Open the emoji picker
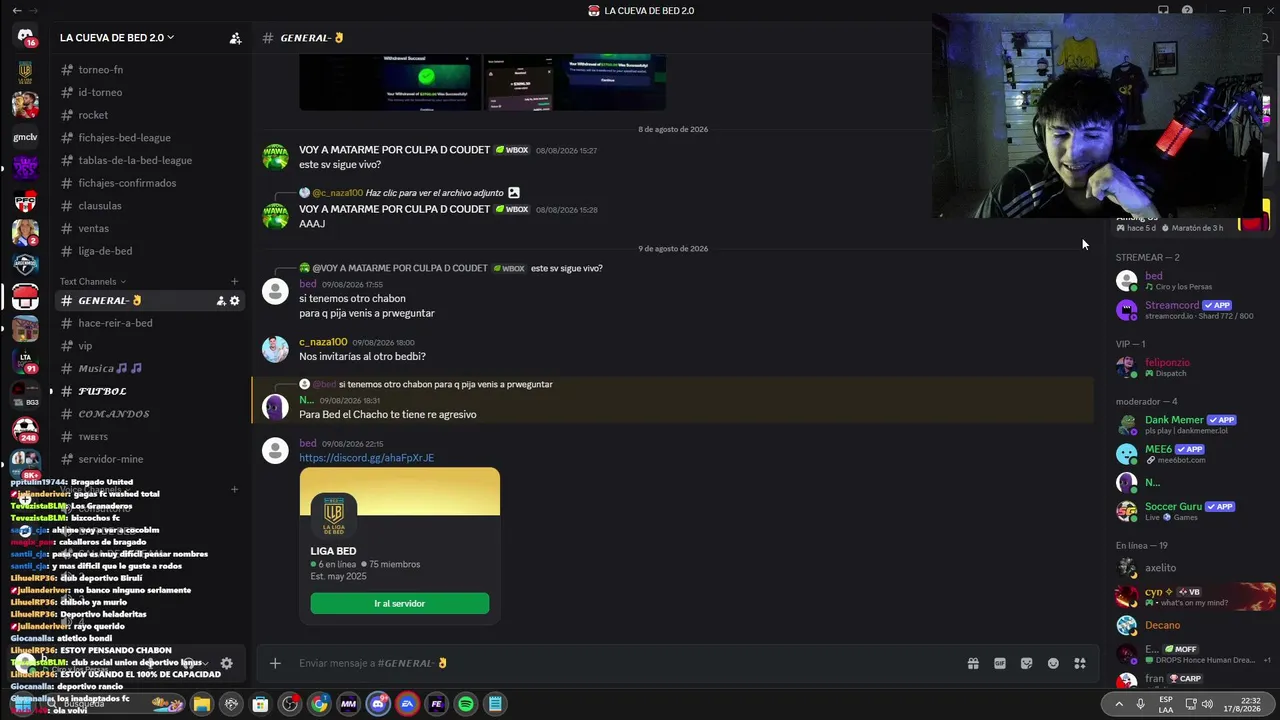1280x720 pixels. coord(1053,663)
